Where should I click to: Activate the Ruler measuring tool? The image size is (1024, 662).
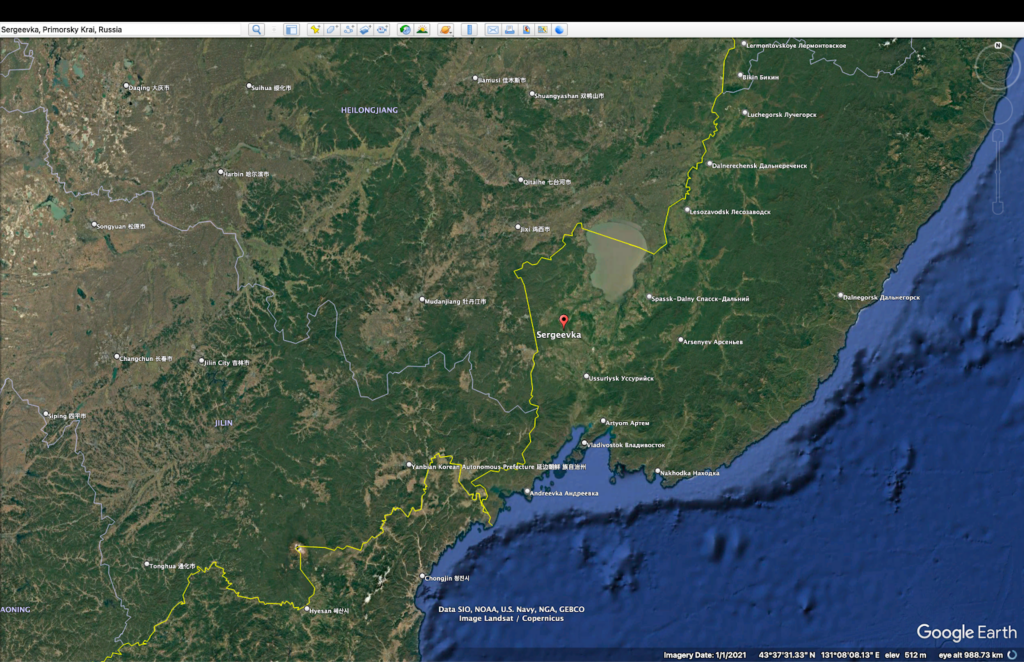pyautogui.click(x=469, y=30)
